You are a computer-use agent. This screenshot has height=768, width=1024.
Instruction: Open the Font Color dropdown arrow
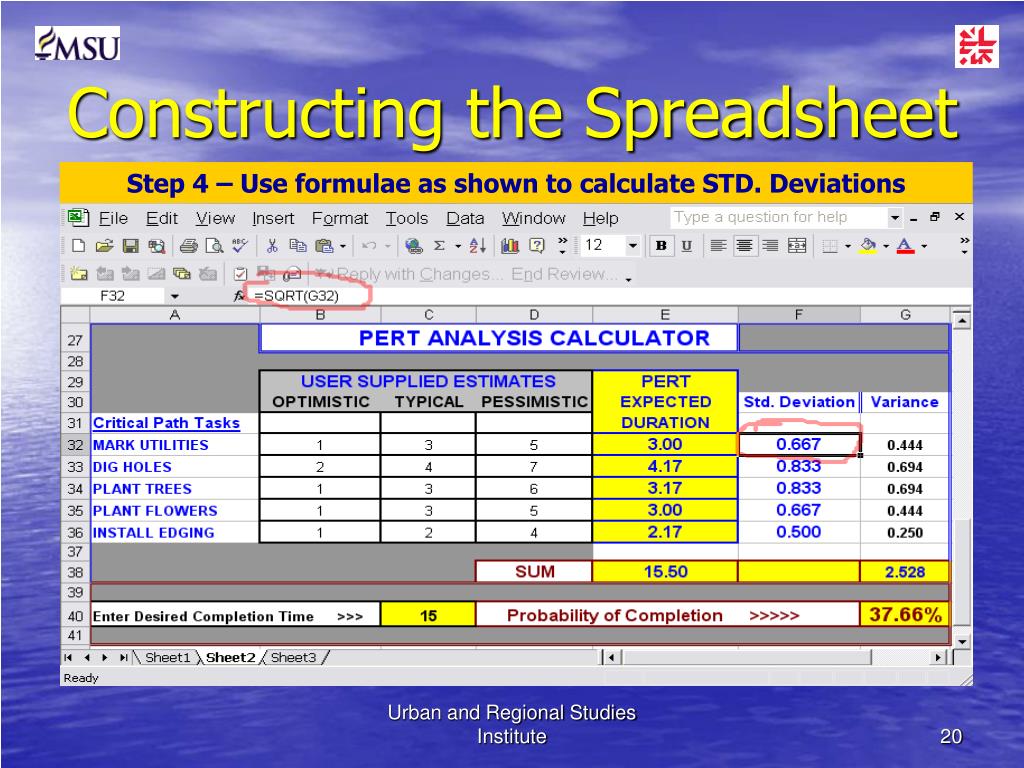click(x=924, y=247)
